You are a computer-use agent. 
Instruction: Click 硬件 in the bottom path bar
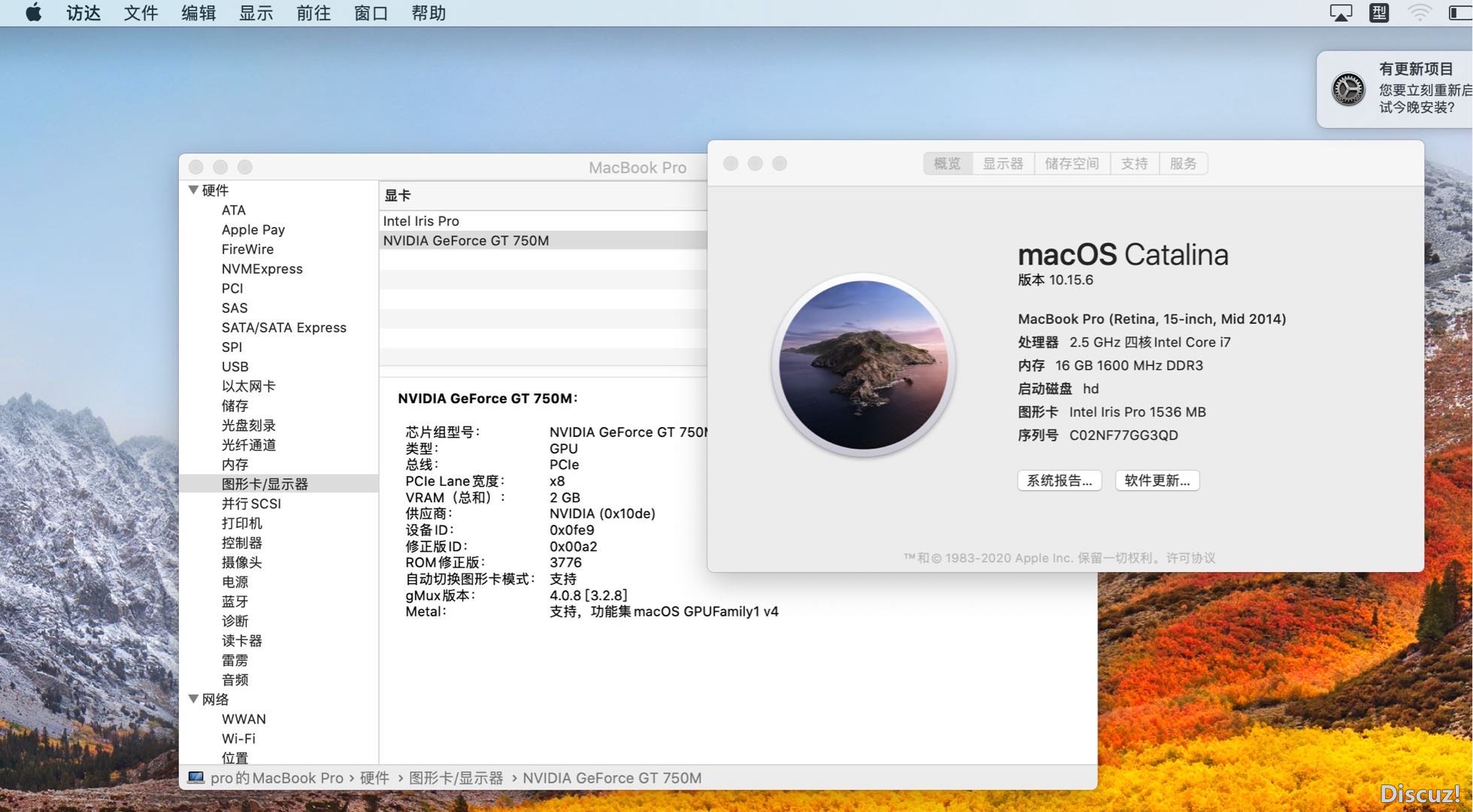(374, 777)
